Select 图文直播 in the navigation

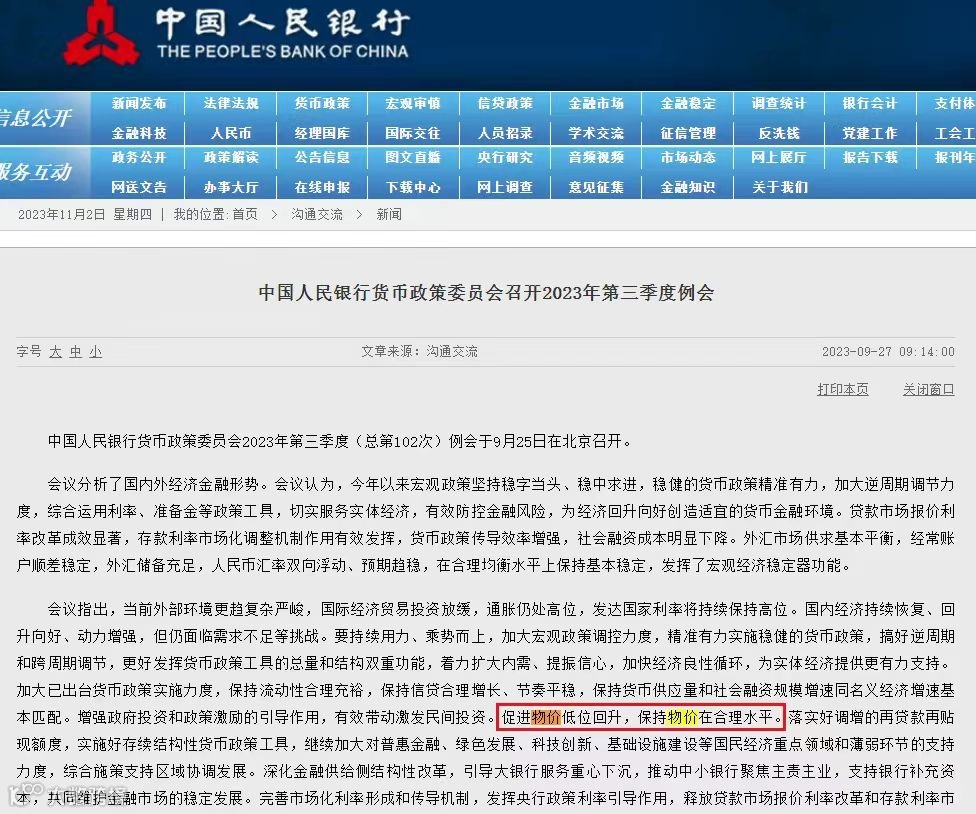413,157
